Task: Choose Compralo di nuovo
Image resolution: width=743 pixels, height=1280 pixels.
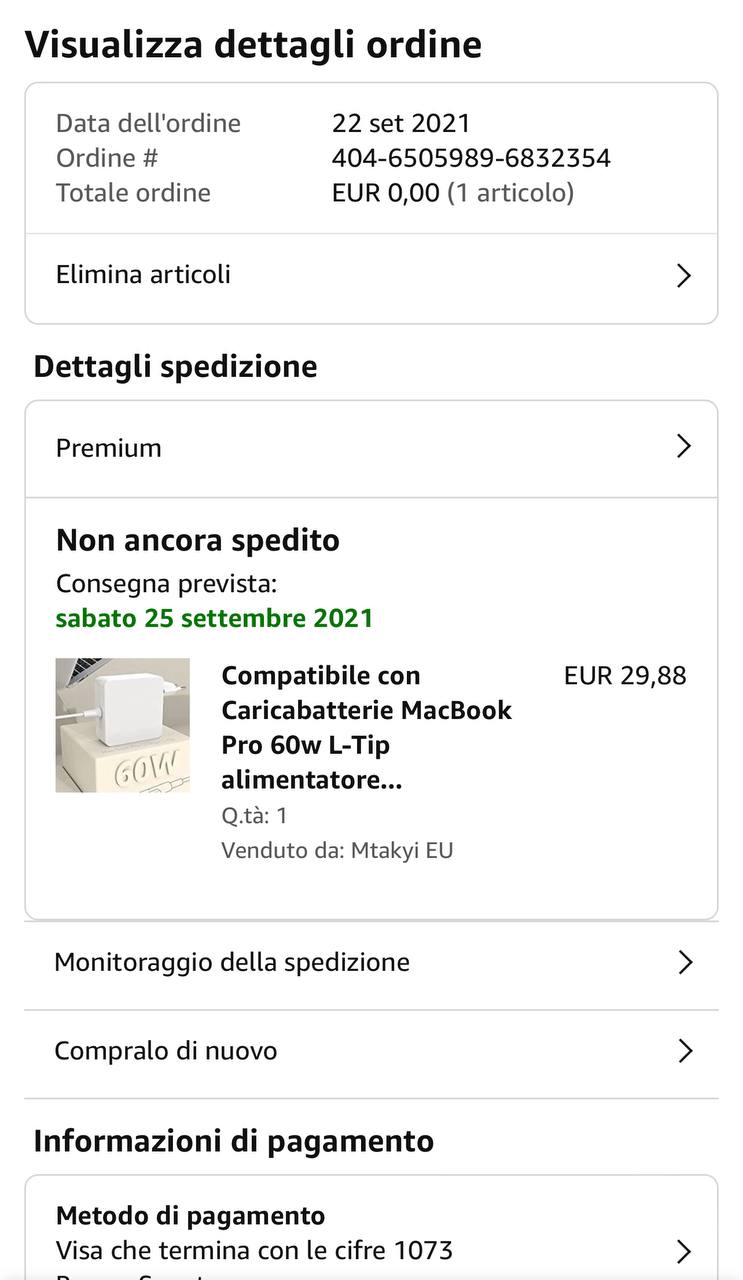Action: coord(166,1051)
